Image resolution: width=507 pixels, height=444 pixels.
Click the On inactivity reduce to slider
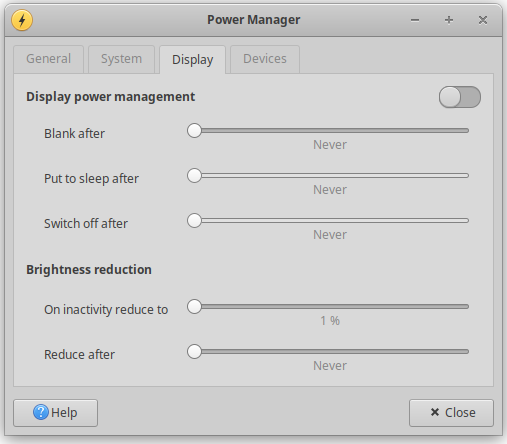pyautogui.click(x=328, y=307)
